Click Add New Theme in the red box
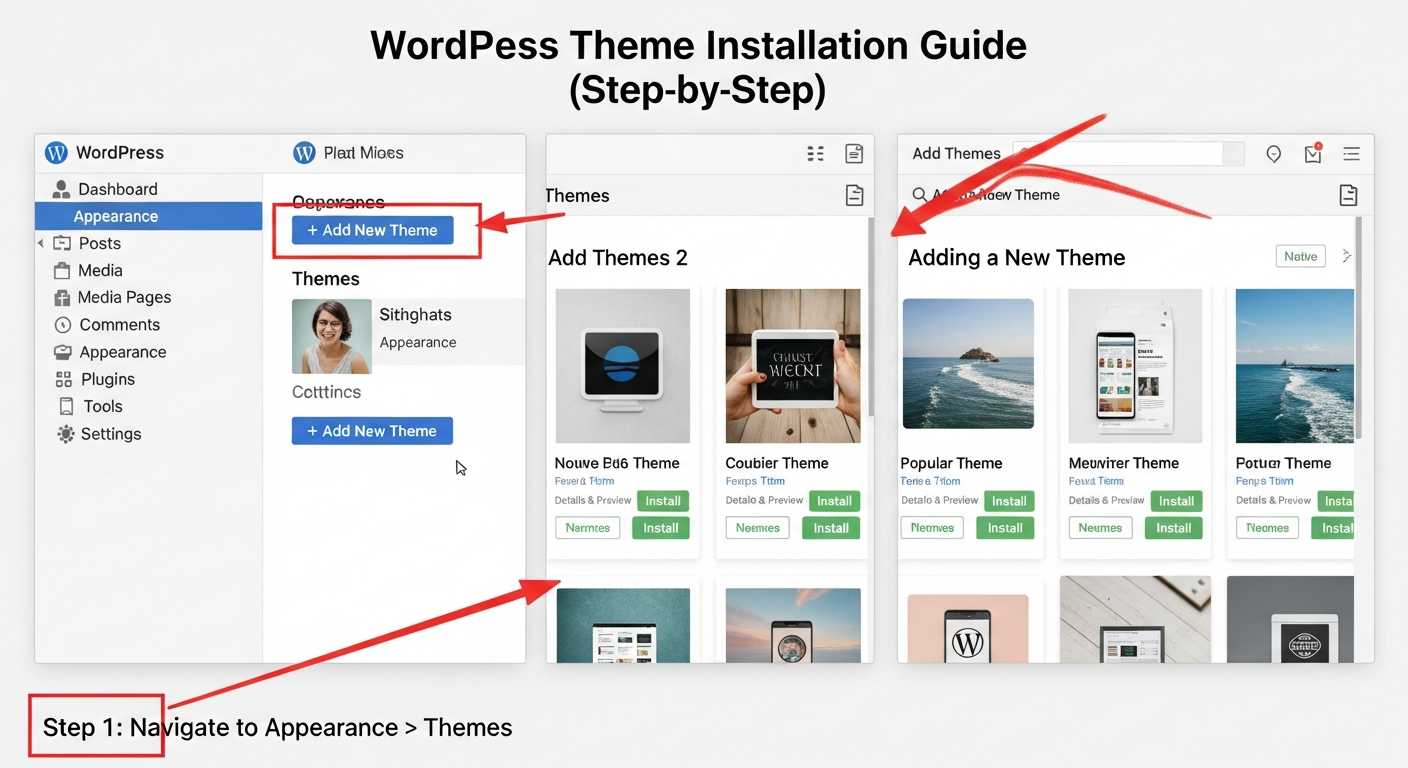Screen dimensions: 1408x768 coord(372,230)
